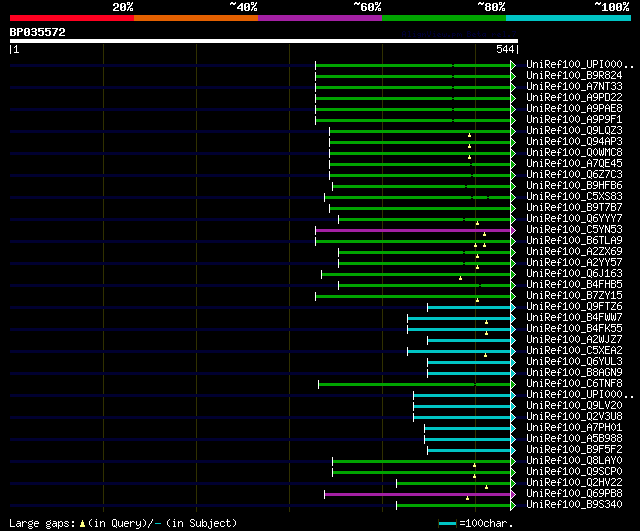
Task: Select hit label UniRef100_Q6Z7C3
Action: [574, 175]
